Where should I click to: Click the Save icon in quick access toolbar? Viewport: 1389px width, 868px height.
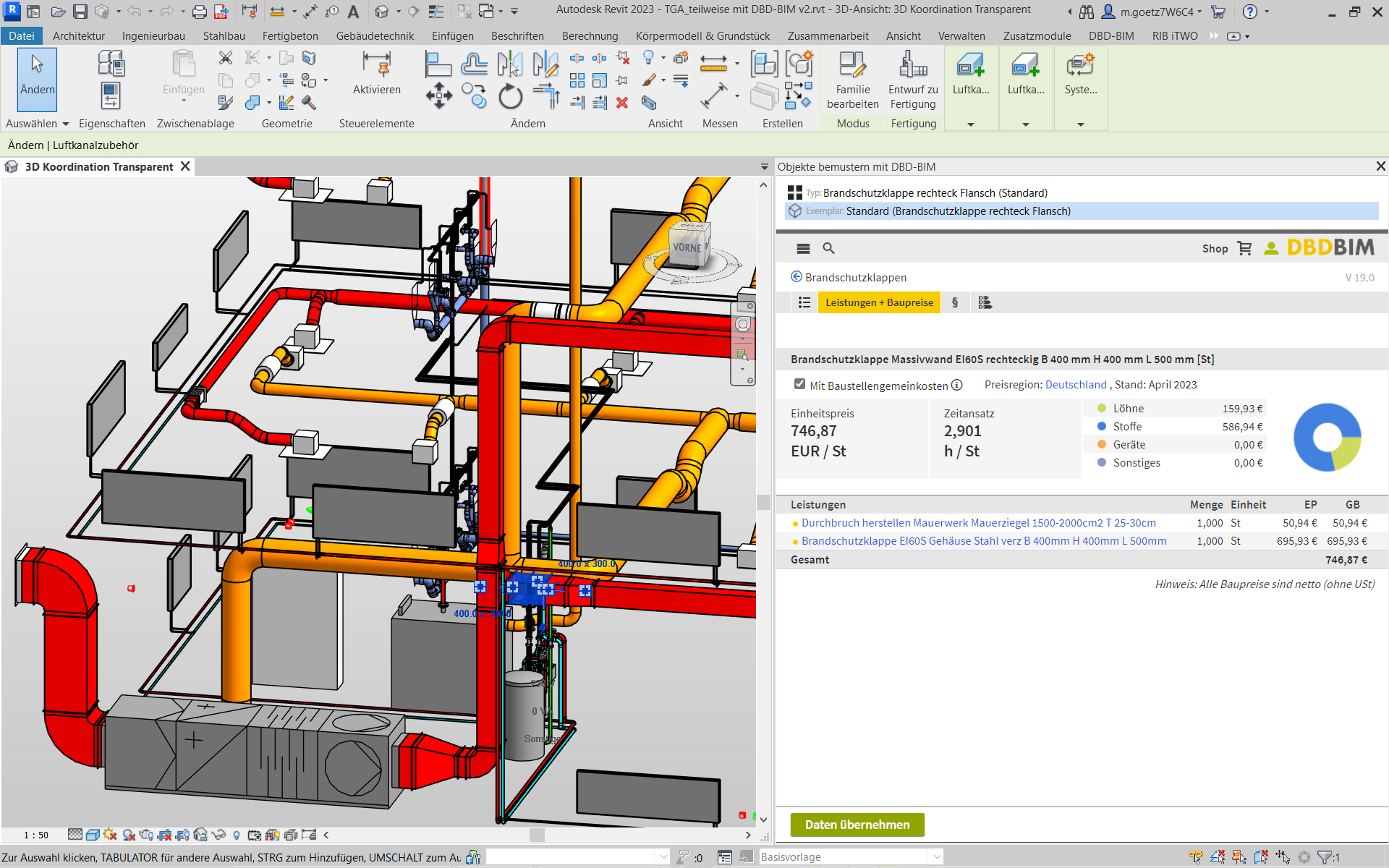[80, 12]
